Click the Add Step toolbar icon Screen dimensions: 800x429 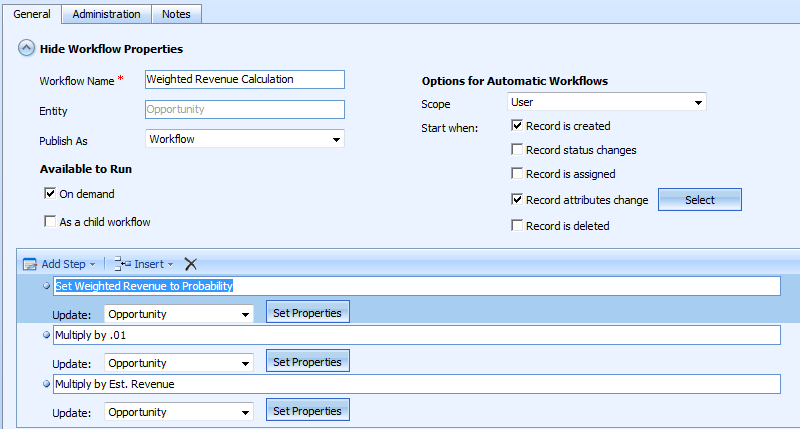click(31, 264)
